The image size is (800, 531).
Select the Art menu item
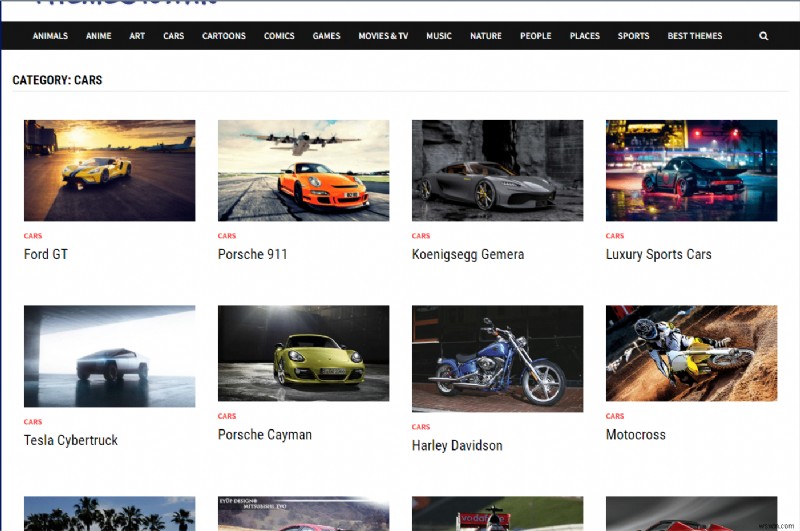[x=137, y=36]
